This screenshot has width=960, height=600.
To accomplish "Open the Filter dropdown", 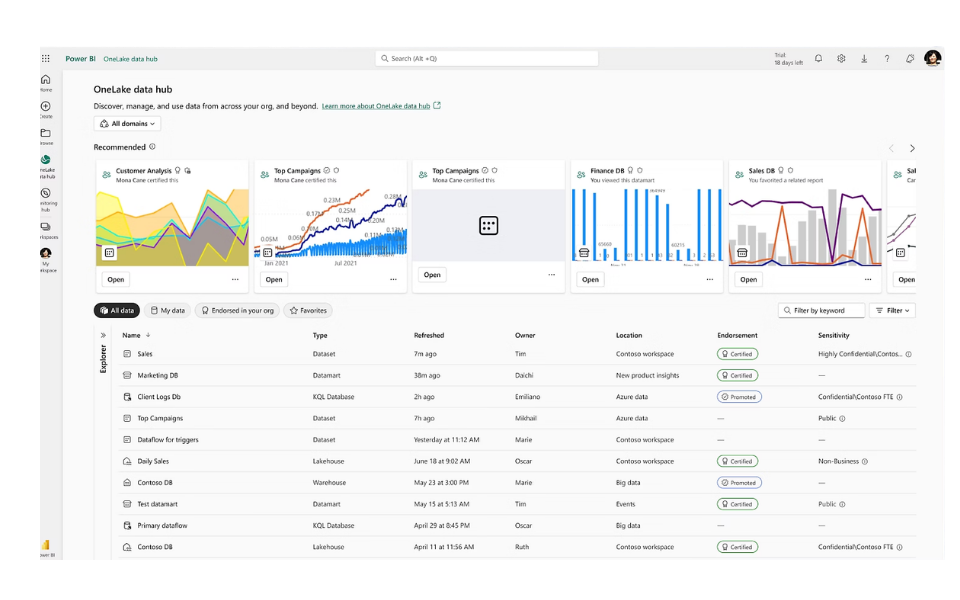I will (893, 310).
